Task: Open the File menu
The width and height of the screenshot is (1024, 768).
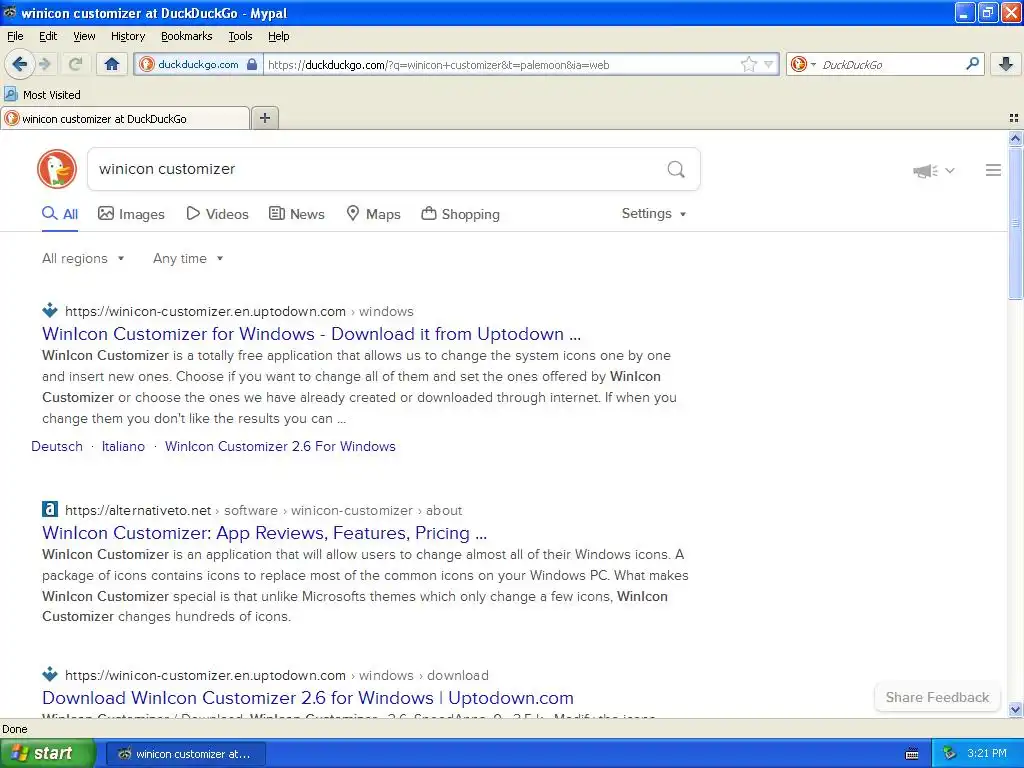Action: pos(15,36)
